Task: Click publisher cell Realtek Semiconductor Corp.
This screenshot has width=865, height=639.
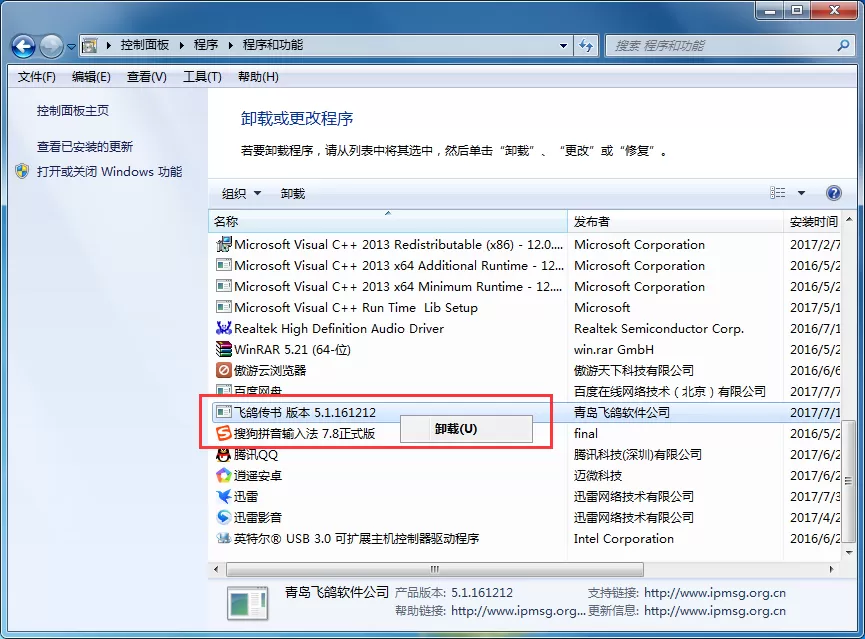Action: pos(659,328)
